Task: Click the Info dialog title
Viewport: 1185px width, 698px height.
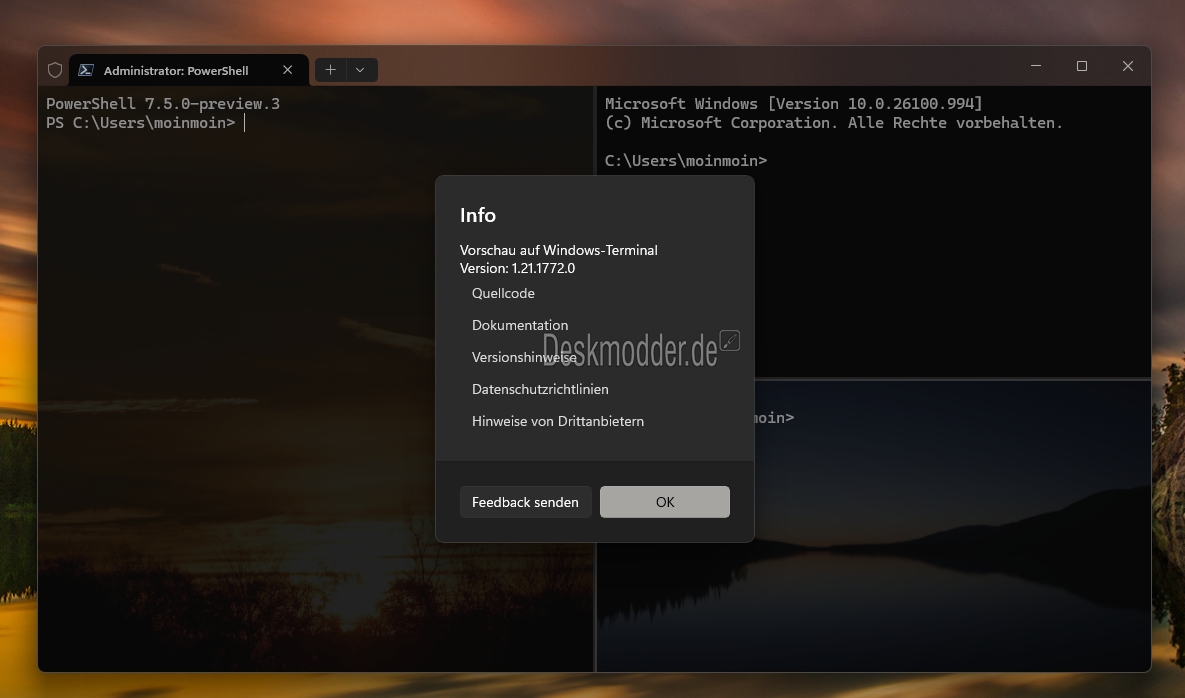Action: click(478, 215)
